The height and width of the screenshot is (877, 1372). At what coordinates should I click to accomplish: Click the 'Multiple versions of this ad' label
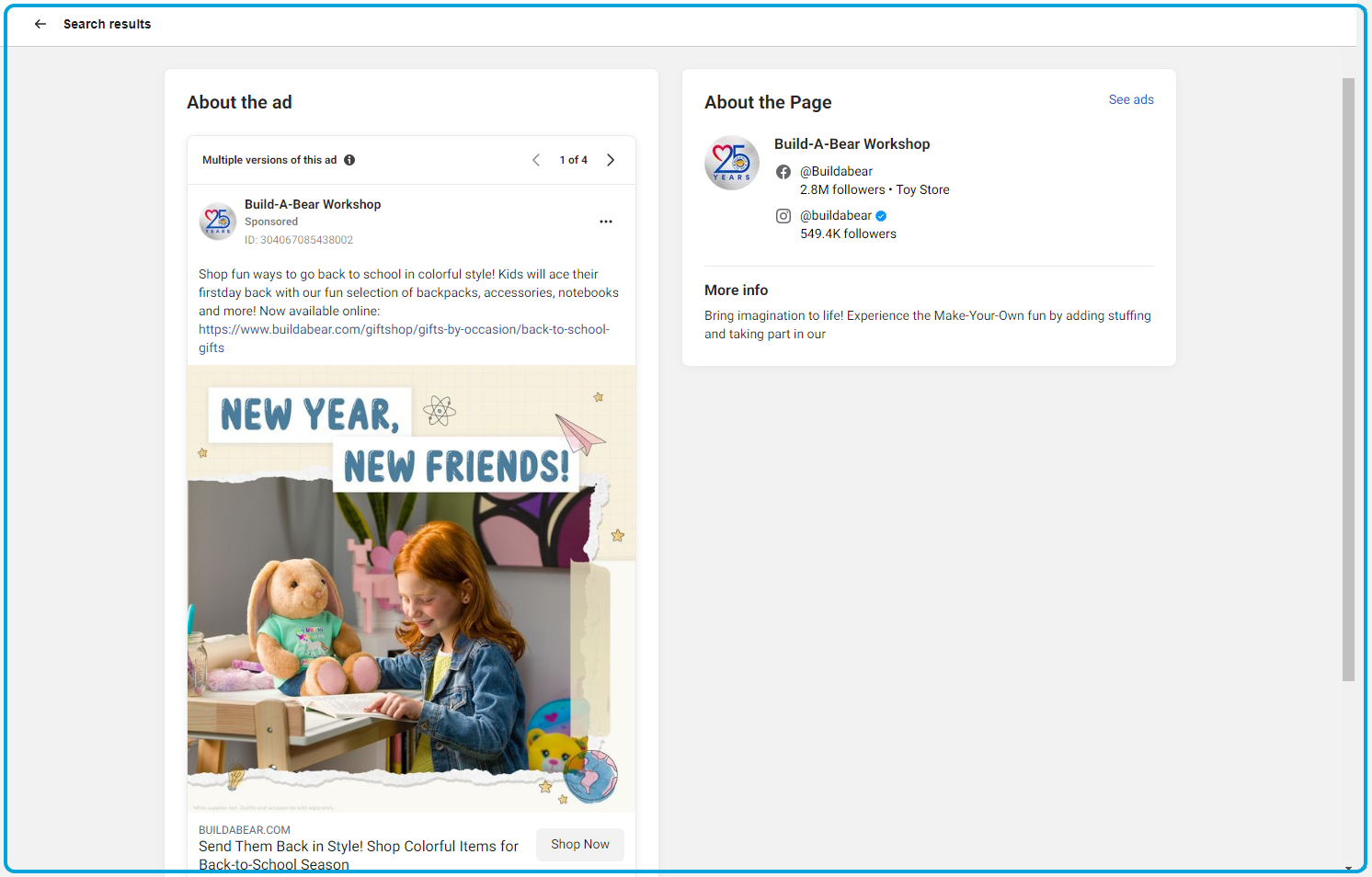[269, 160]
